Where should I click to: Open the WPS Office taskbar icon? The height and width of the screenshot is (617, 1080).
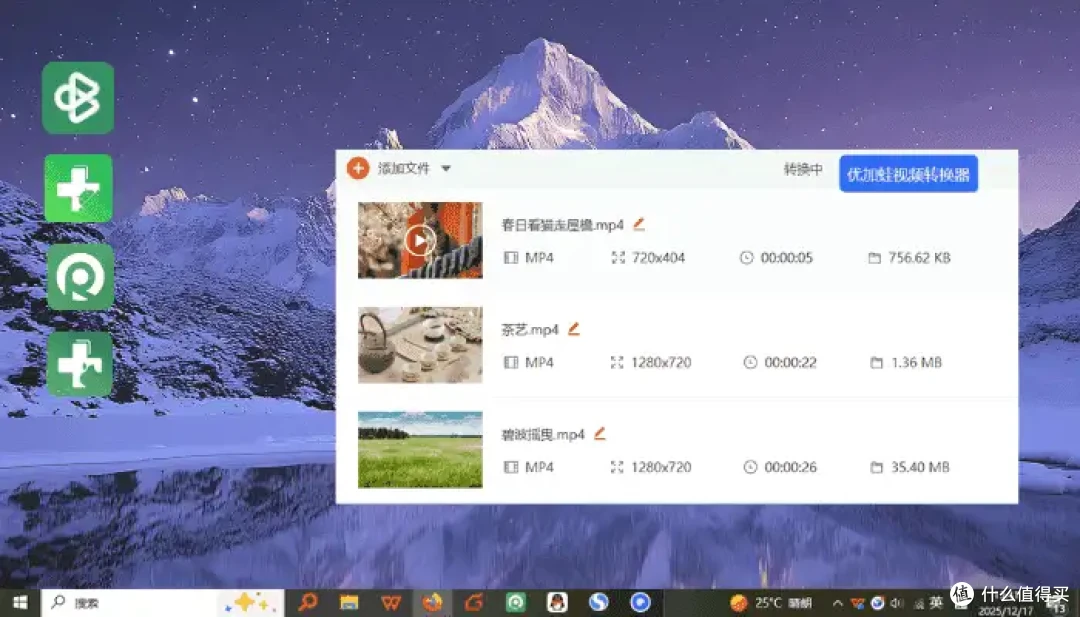(391, 603)
